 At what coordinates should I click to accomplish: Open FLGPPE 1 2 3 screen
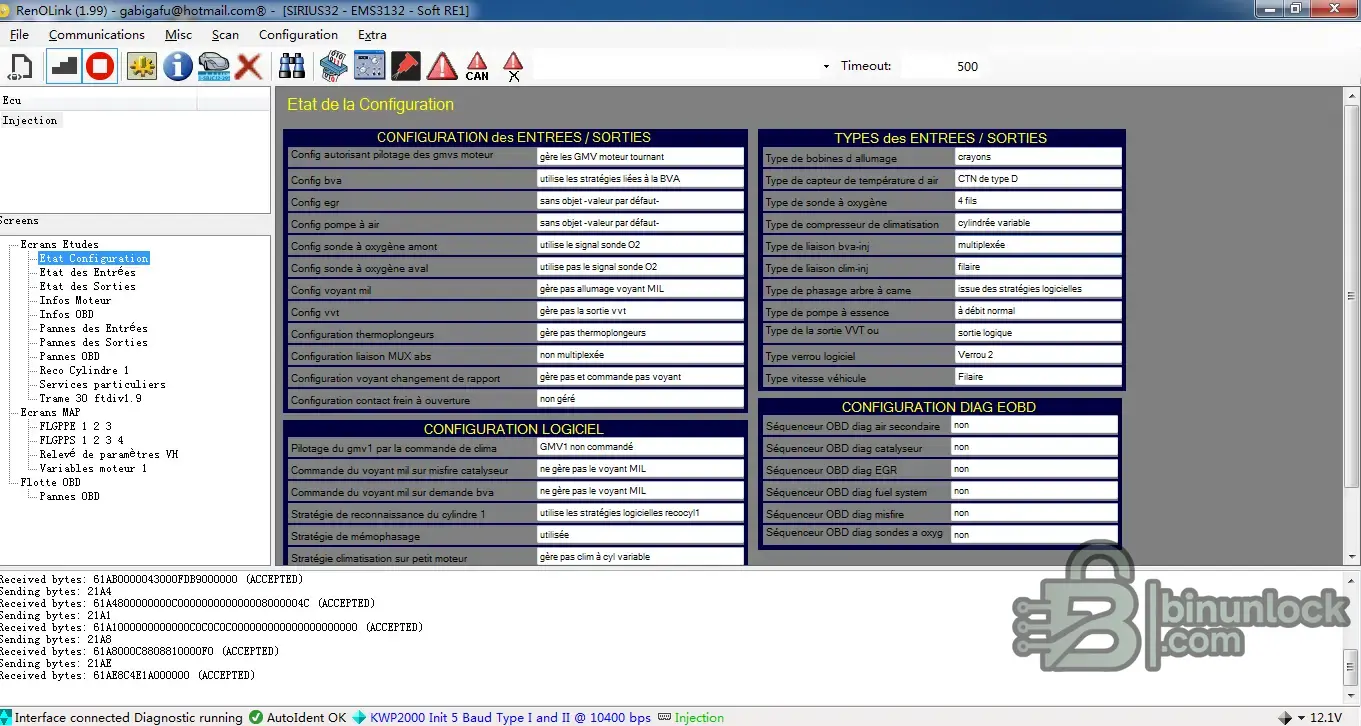coord(75,426)
